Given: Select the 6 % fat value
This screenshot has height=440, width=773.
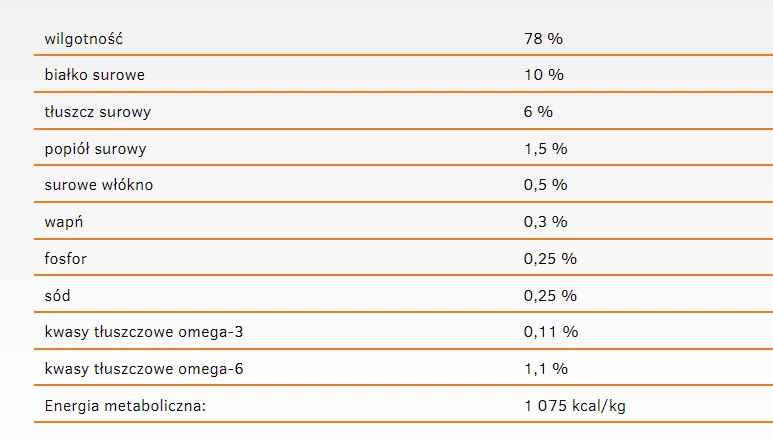Looking at the screenshot, I should [538, 112].
